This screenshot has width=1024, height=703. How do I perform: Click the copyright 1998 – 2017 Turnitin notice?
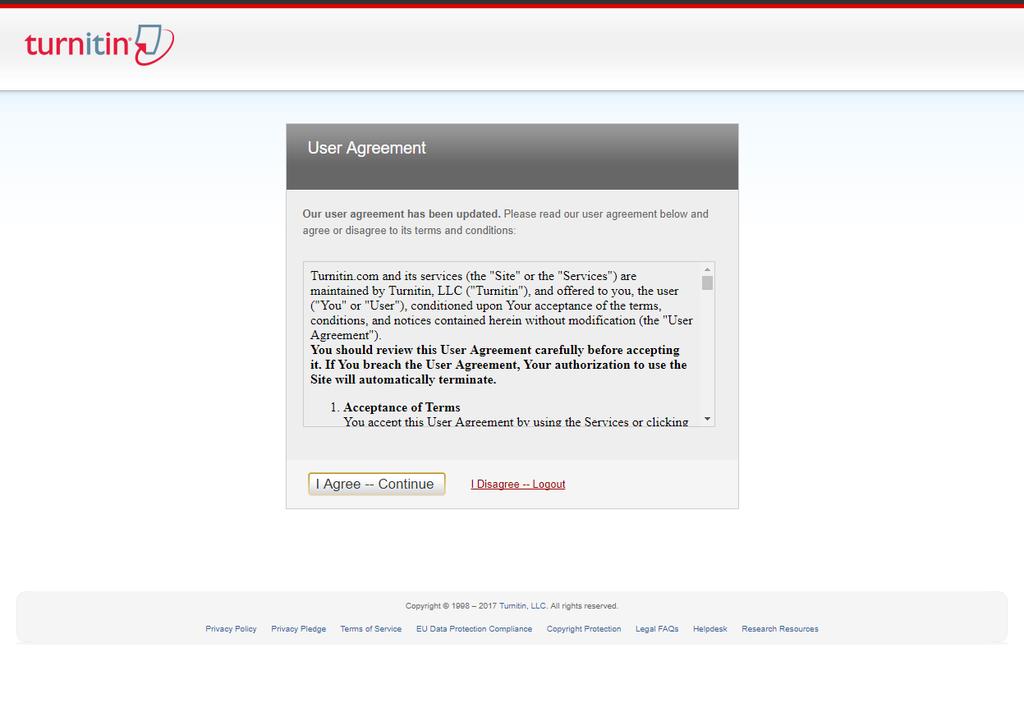(511, 606)
